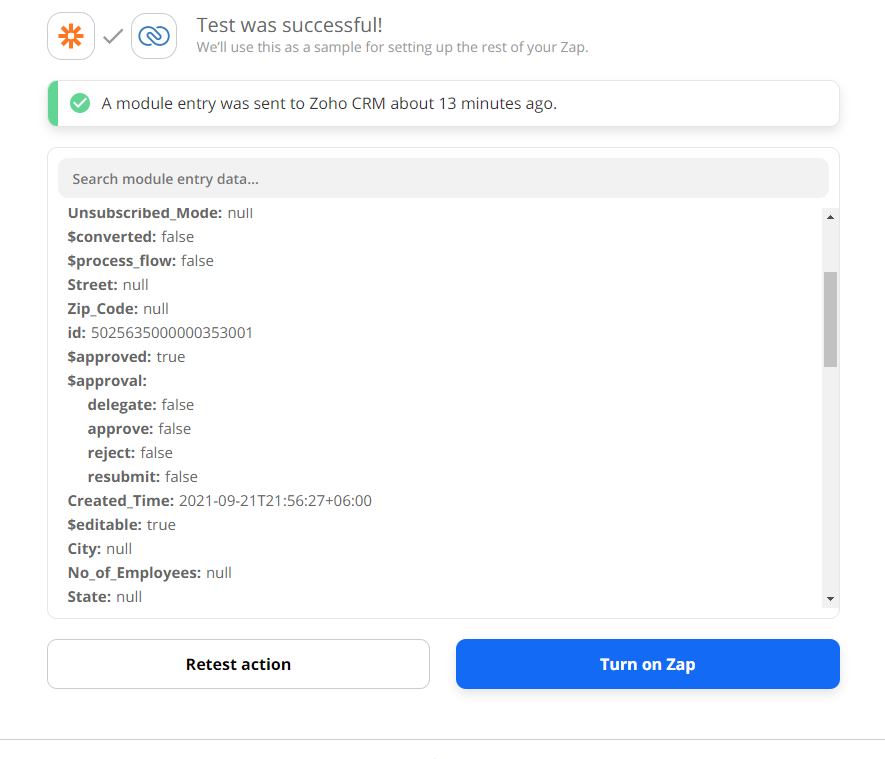Click the No_of_Employees entry
The width and height of the screenshot is (885, 759).
(x=150, y=572)
